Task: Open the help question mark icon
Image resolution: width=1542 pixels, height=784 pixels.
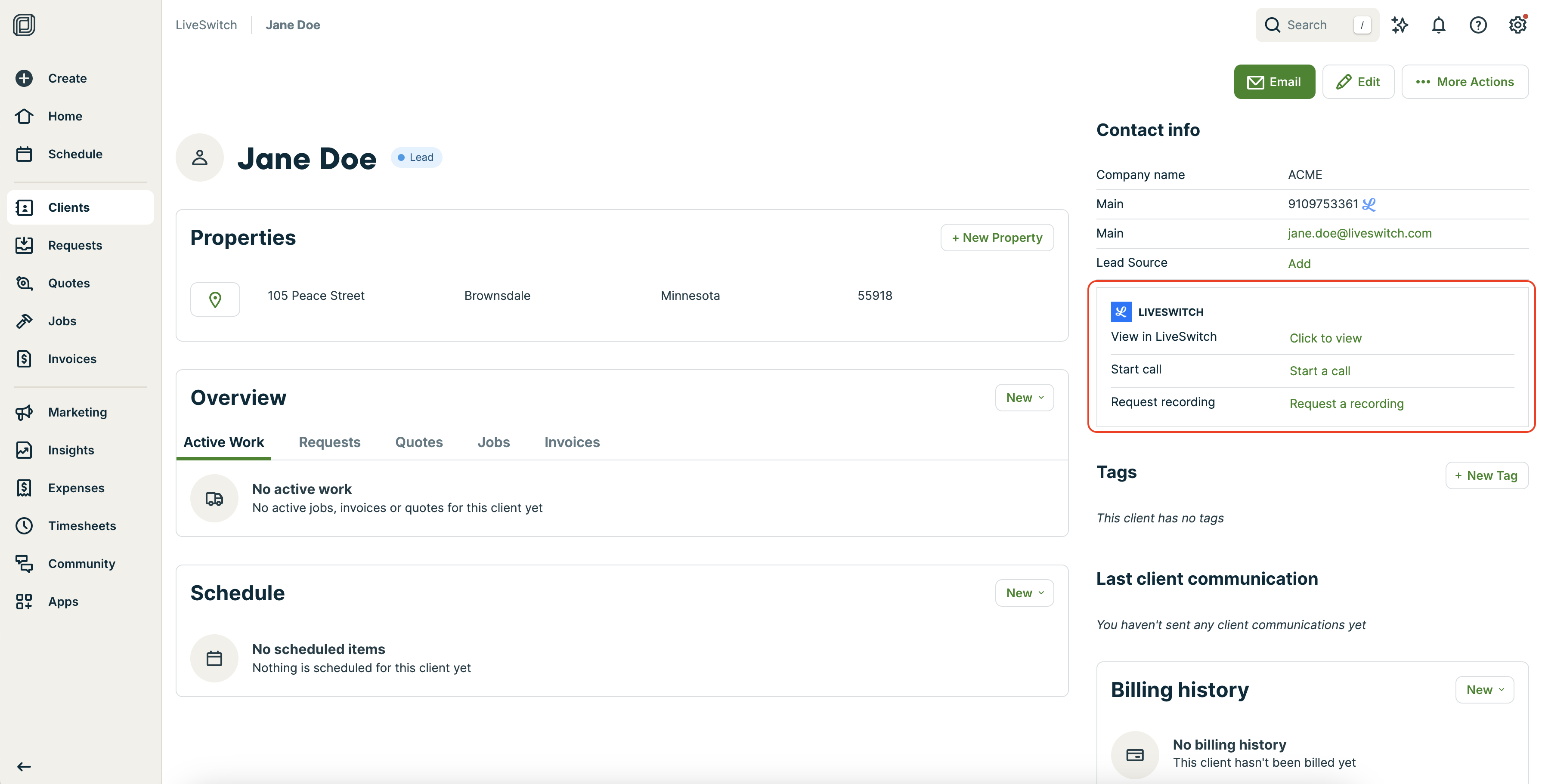Action: click(x=1478, y=25)
